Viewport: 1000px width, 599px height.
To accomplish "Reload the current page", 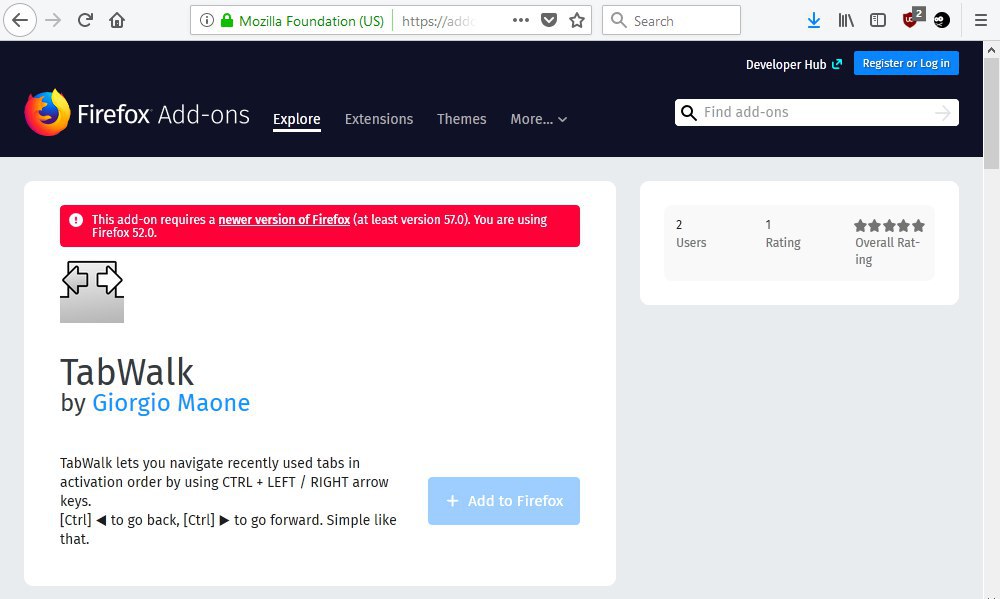I will click(x=85, y=20).
